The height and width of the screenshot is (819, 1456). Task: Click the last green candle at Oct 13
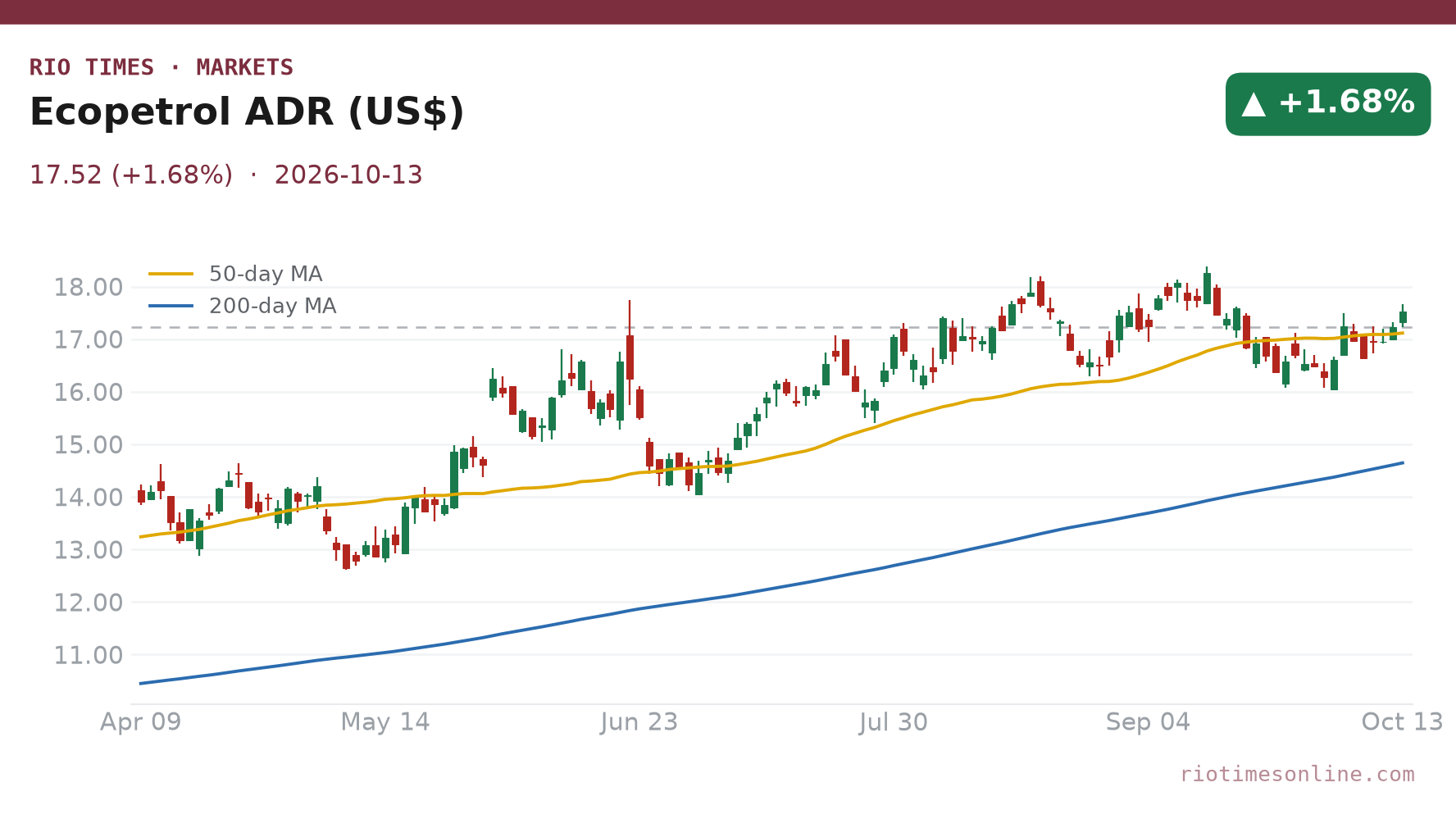1403,316
